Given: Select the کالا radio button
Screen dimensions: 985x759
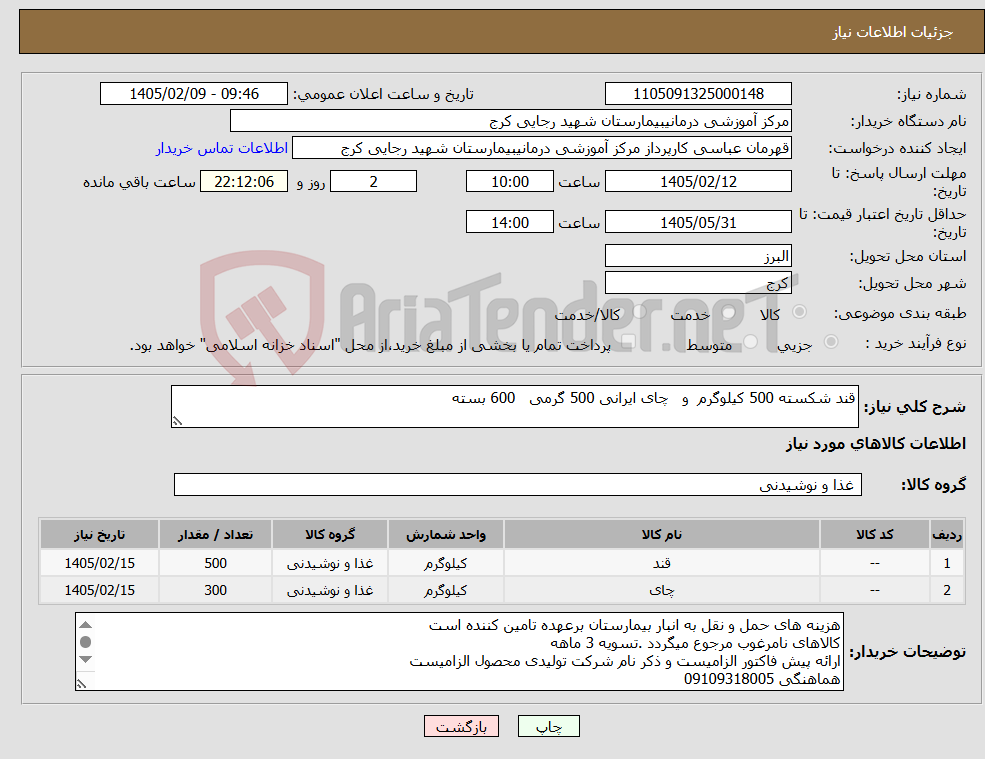Looking at the screenshot, I should coord(800,312).
